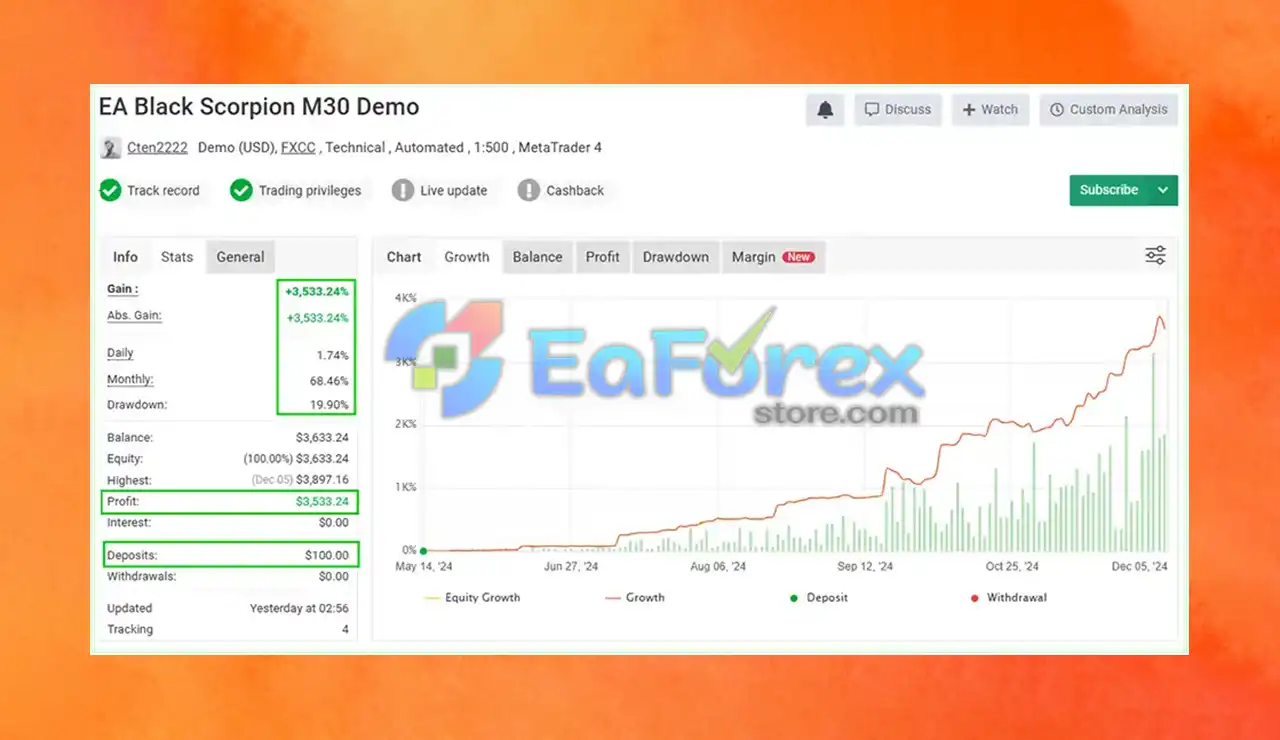The image size is (1280, 740).
Task: Select the Profit chart tab
Action: click(x=603, y=257)
